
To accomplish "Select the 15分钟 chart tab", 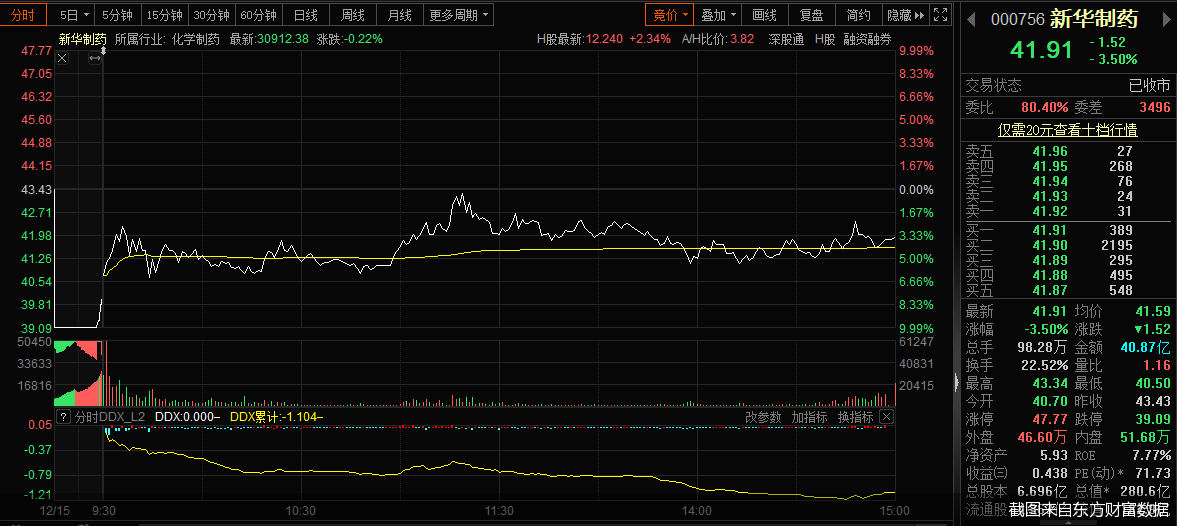I will (x=164, y=15).
